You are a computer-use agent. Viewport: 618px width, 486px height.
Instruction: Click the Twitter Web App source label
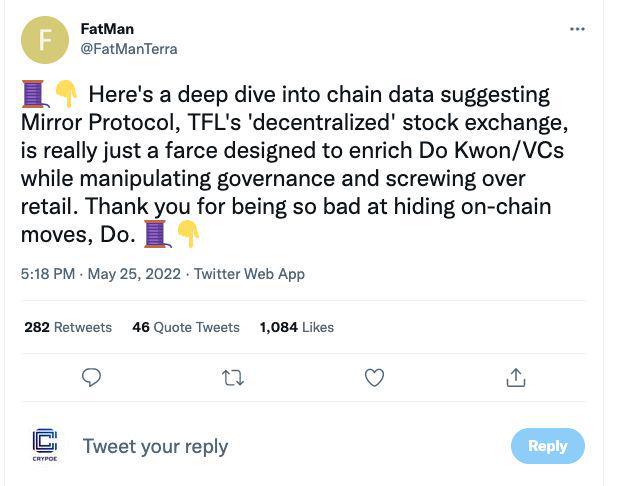(x=249, y=274)
